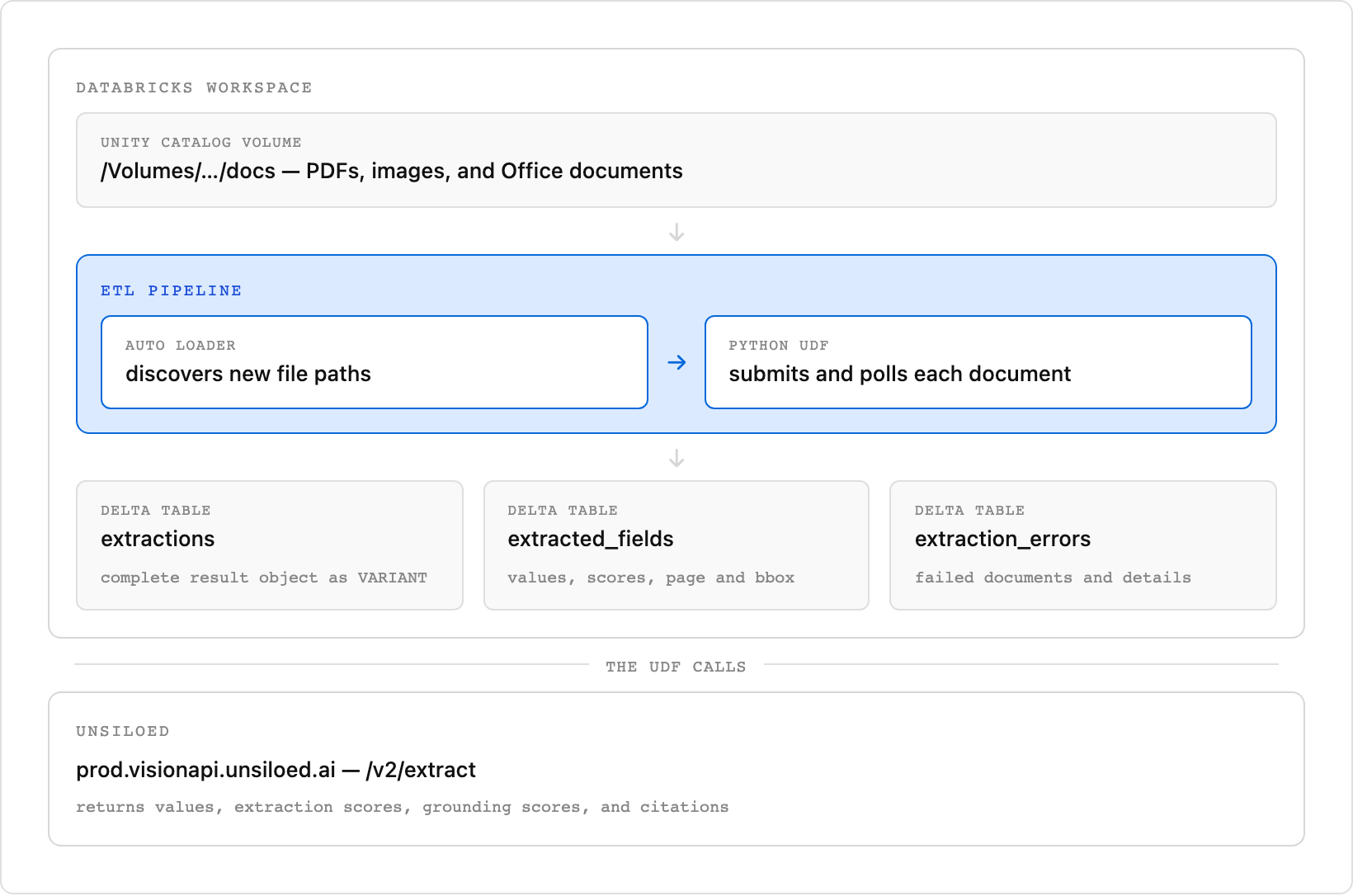Click the blue arrow between pipeline steps
Screen dimensions: 1353x896
tap(676, 362)
